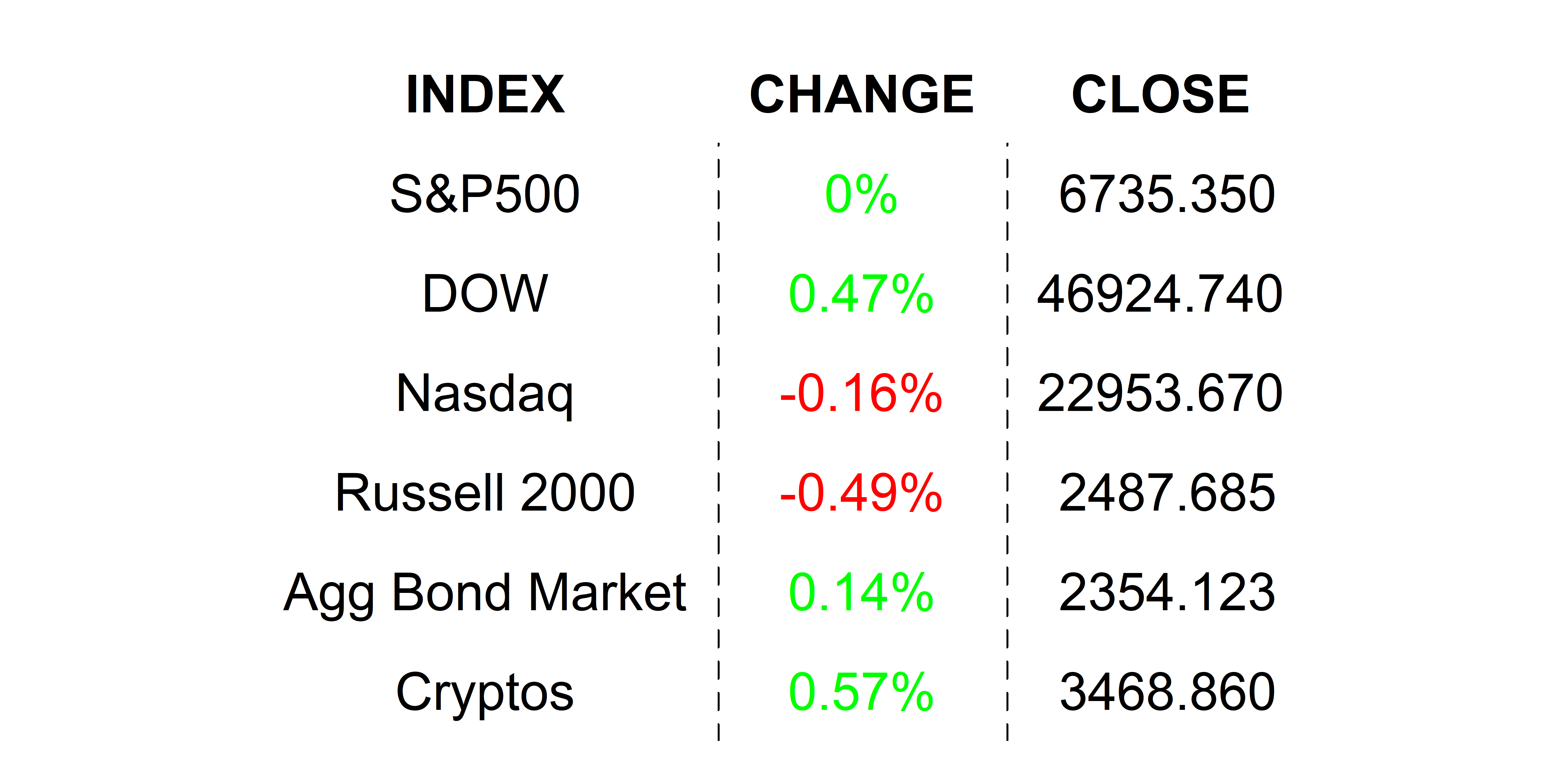Click the DOW 0.47% change value

861,294
